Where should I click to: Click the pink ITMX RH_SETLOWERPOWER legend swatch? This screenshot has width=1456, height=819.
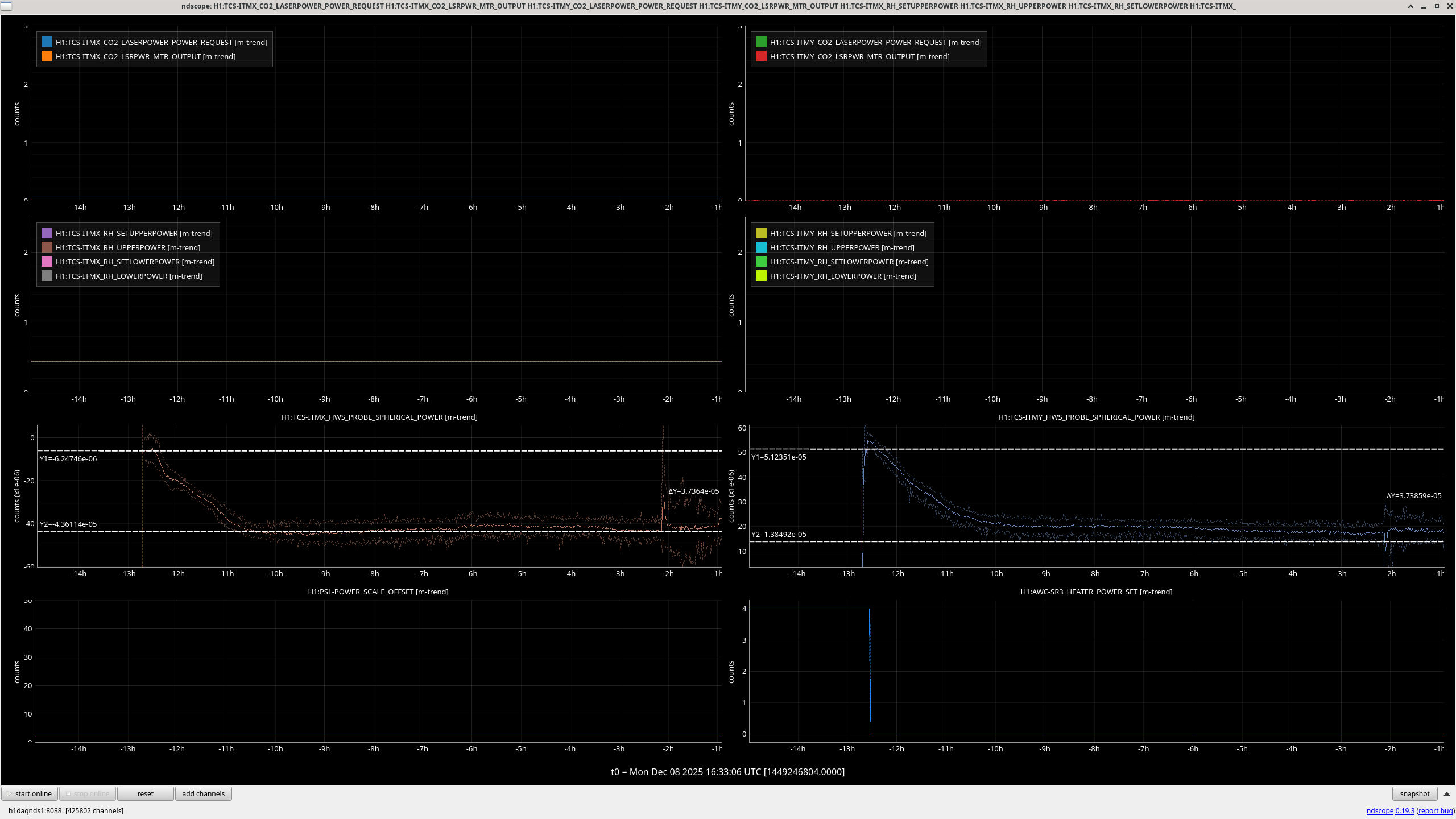pos(47,262)
